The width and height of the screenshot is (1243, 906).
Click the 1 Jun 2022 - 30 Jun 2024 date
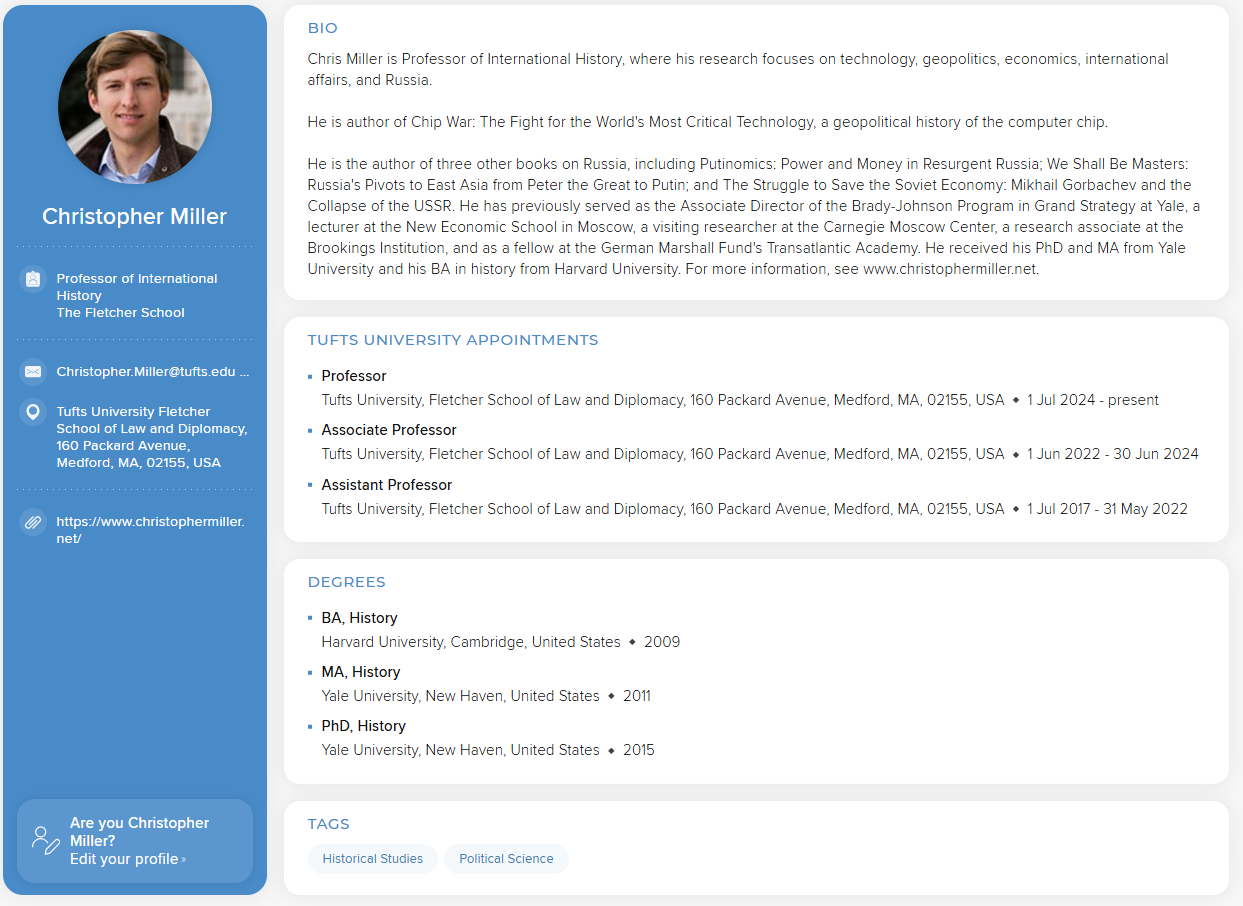point(1113,454)
